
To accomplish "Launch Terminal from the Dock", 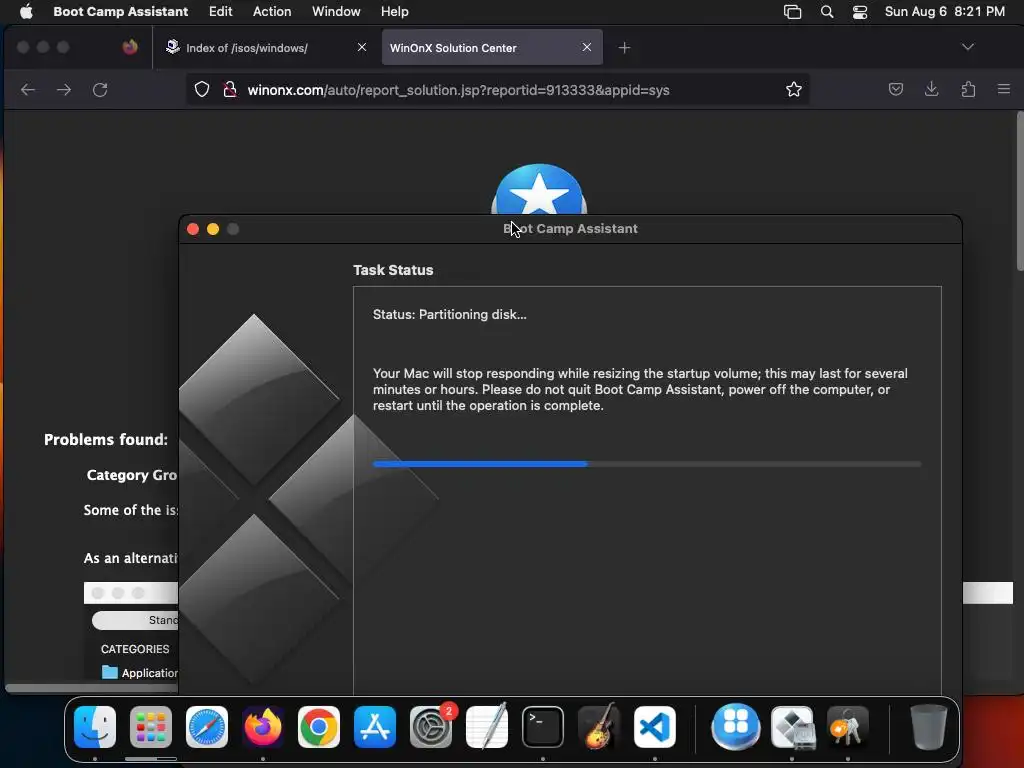I will click(x=543, y=726).
